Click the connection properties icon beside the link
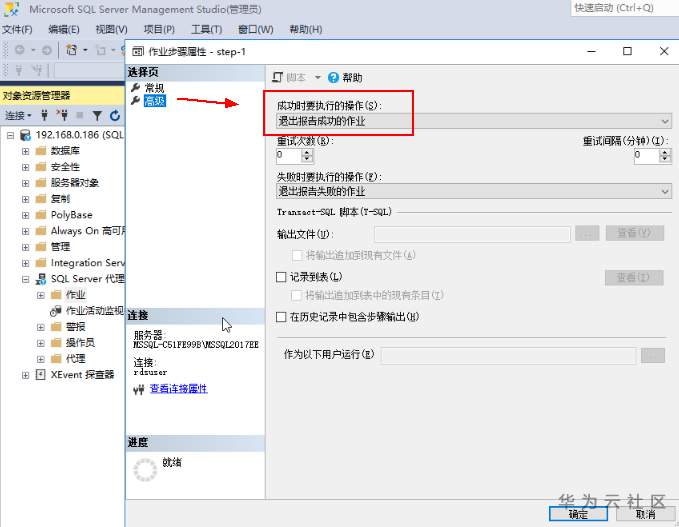679x527 pixels. [x=139, y=390]
